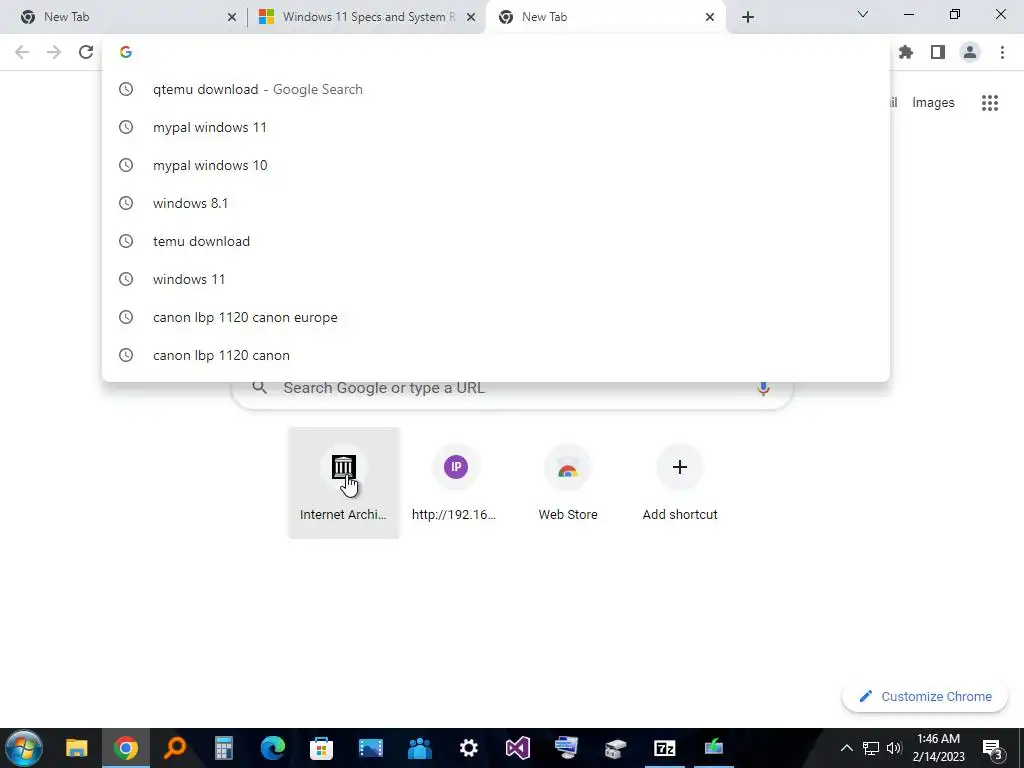This screenshot has height=768, width=1024.
Task: Launch Calculator from taskbar
Action: (x=223, y=748)
